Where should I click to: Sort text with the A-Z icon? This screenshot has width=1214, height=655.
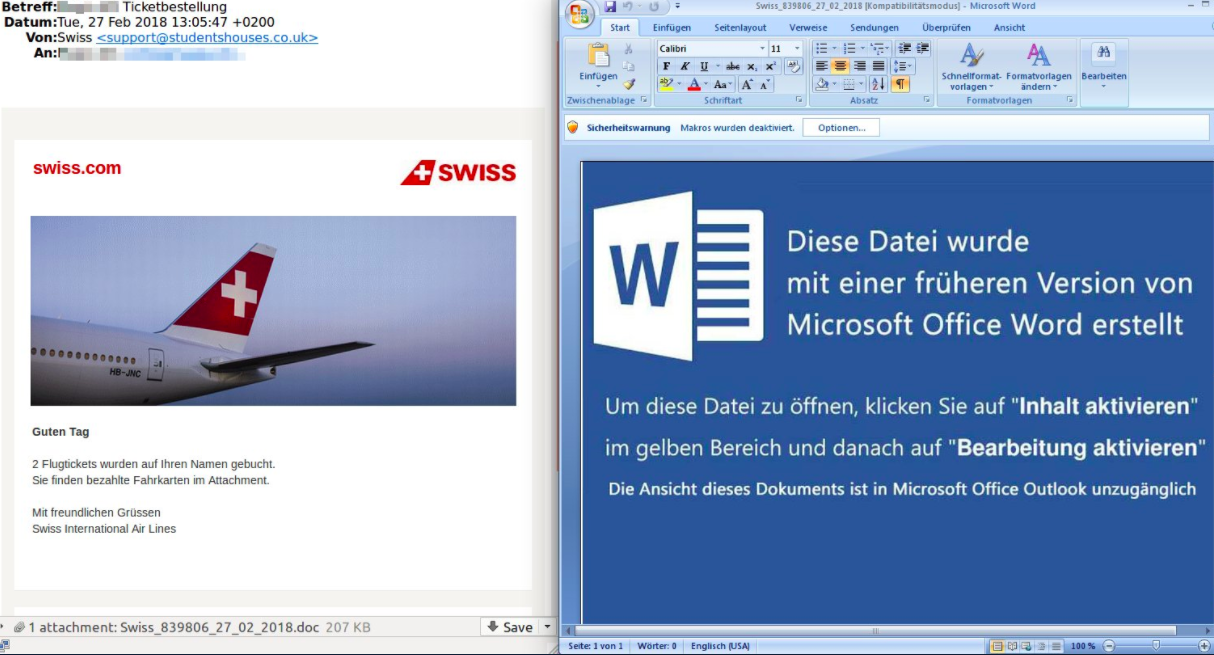click(x=878, y=84)
